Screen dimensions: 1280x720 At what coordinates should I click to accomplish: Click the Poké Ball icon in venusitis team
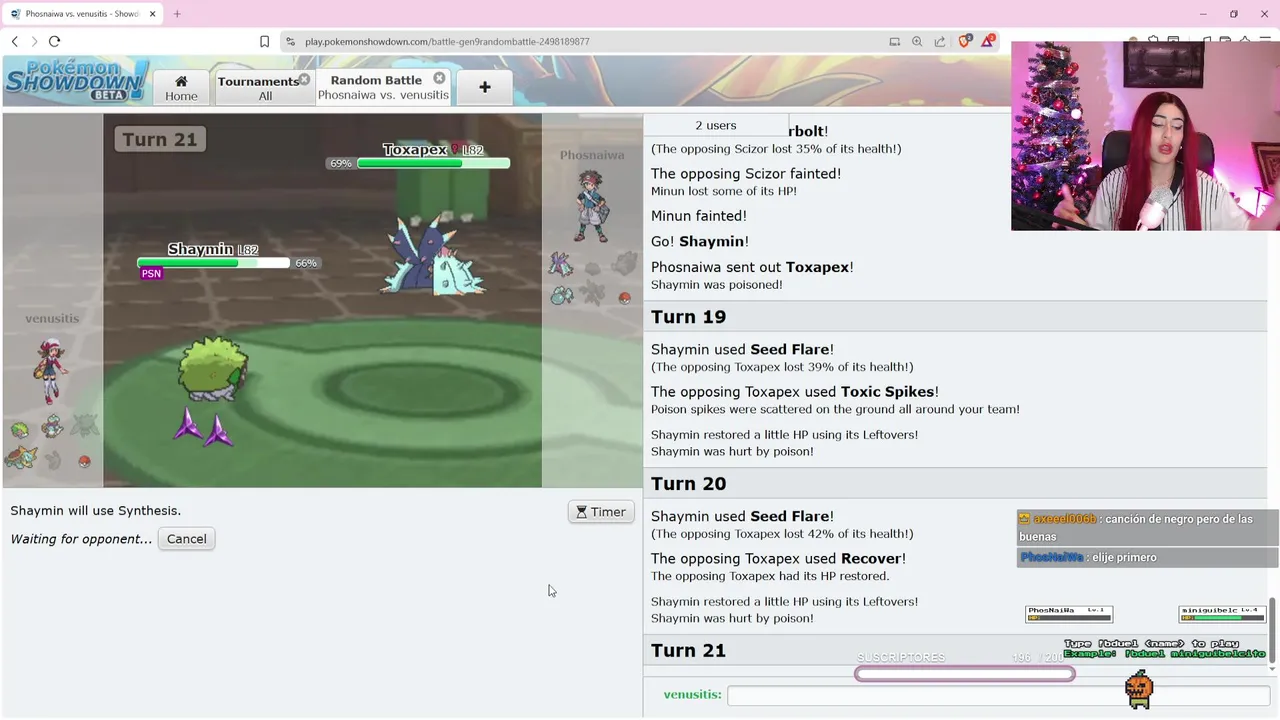[x=84, y=461]
